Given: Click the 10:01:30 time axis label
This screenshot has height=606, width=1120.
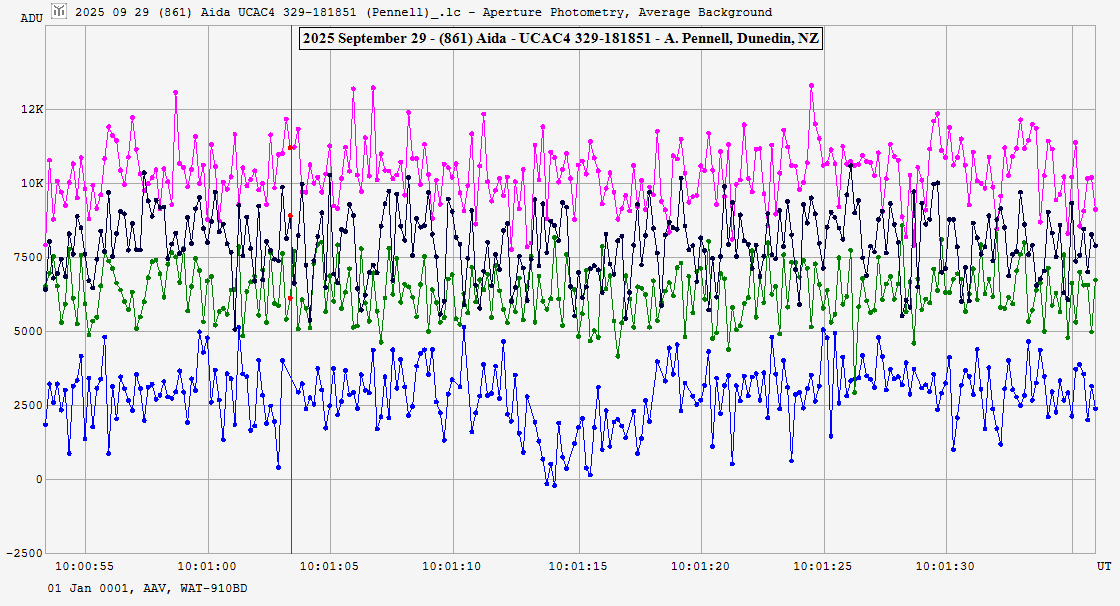Looking at the screenshot, I should (947, 566).
